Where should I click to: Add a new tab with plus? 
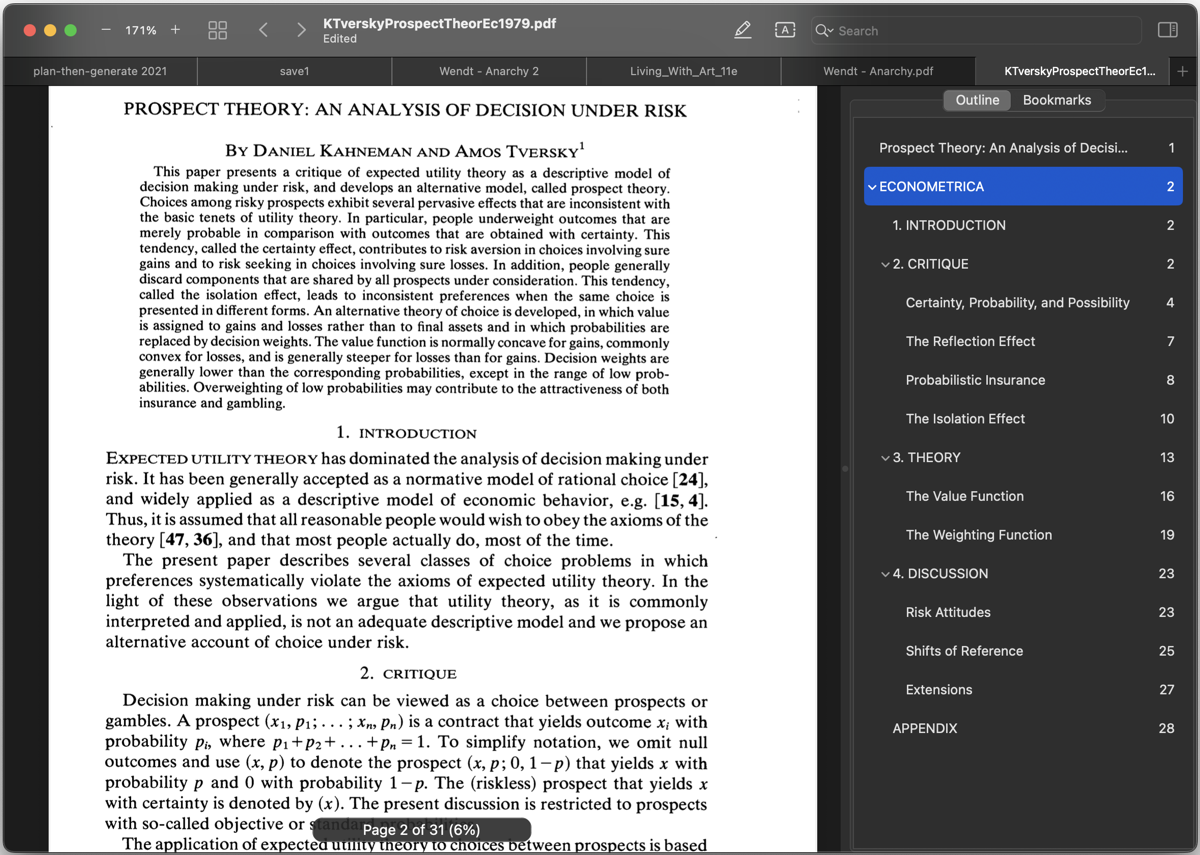1183,71
